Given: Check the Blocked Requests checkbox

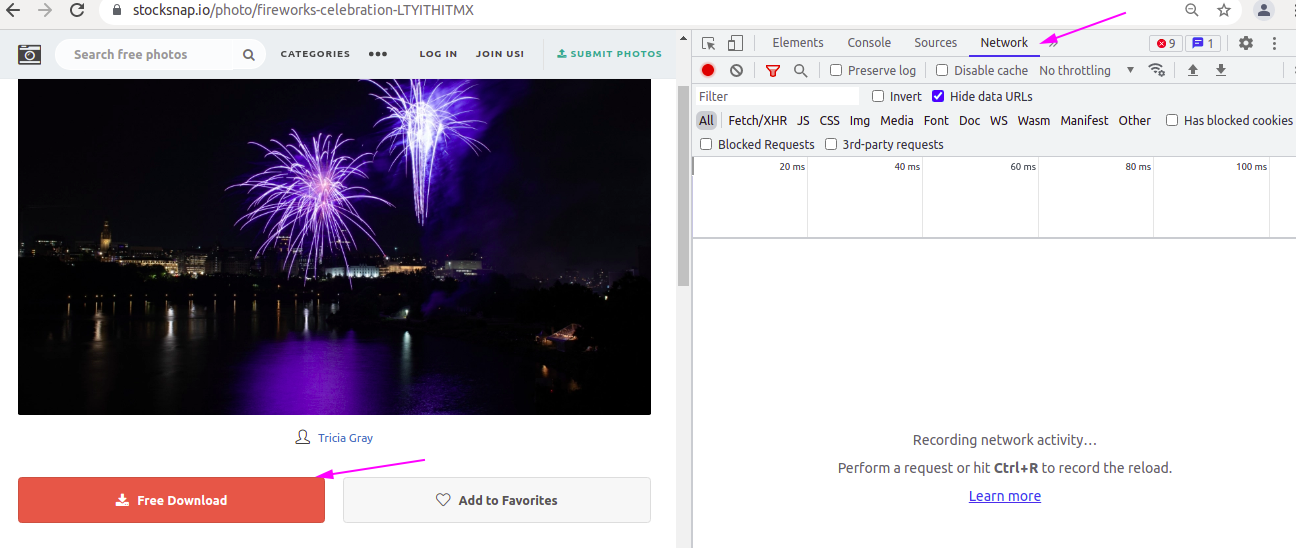Looking at the screenshot, I should coord(706,144).
